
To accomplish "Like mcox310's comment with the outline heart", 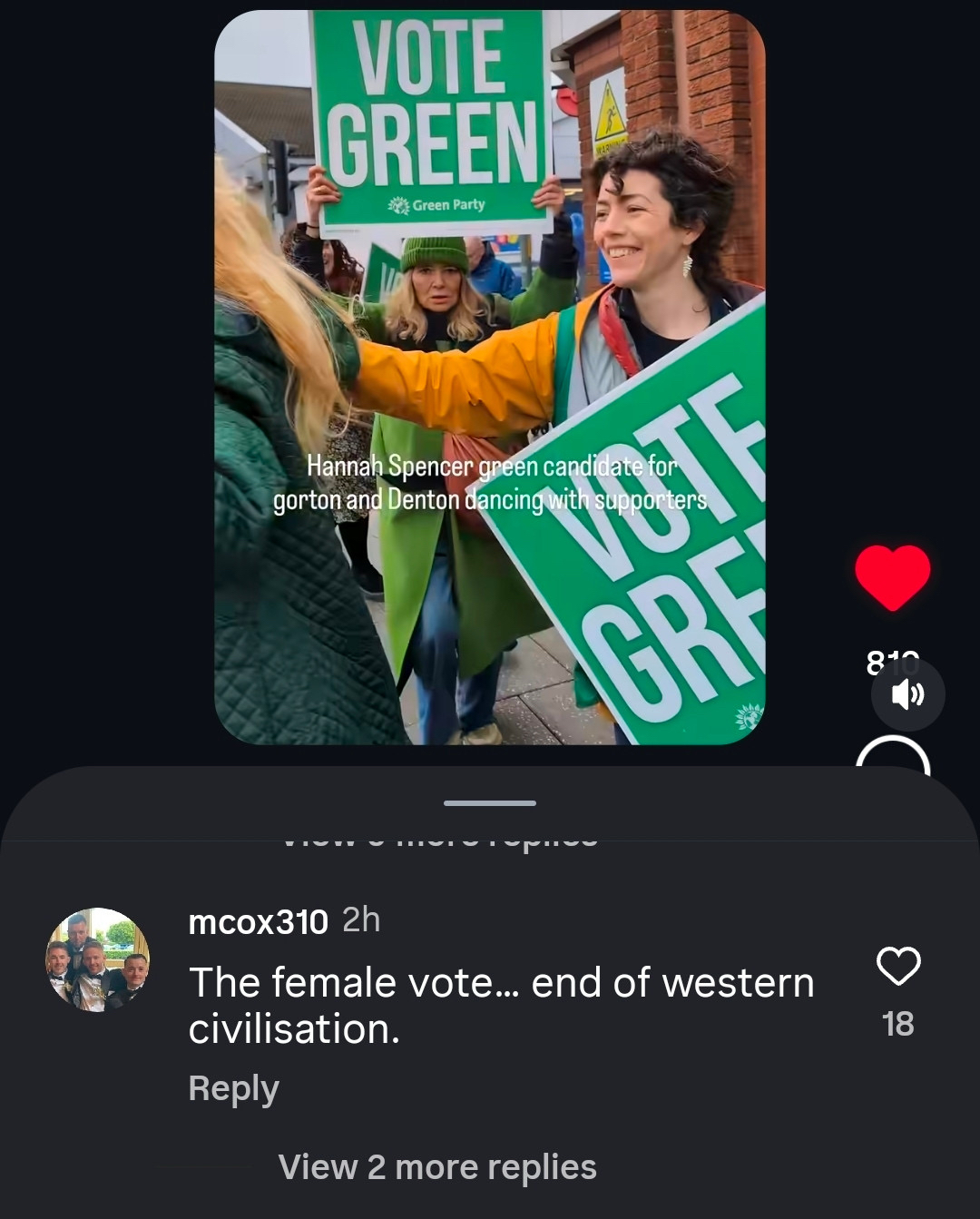I will pos(898,966).
